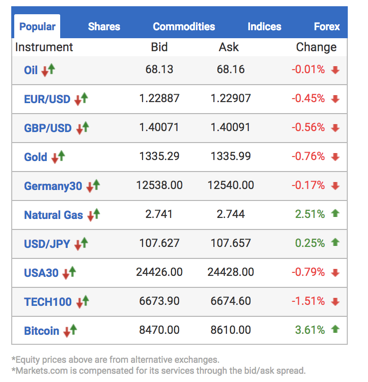Select the Indices tab
The height and width of the screenshot is (382, 368).
264,27
